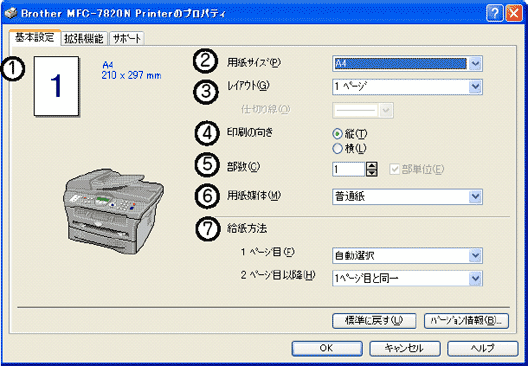Click the A4 page preview thumbnail
528x366 pixels.
[x=56, y=86]
